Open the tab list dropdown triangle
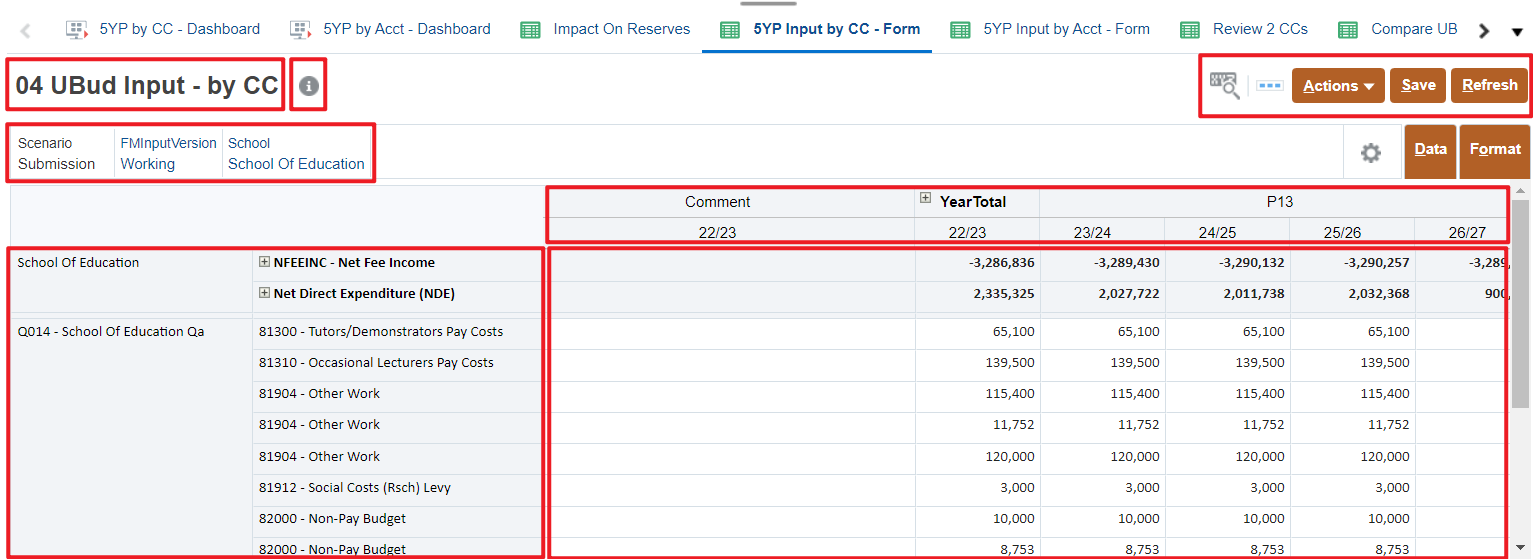 (x=1516, y=31)
